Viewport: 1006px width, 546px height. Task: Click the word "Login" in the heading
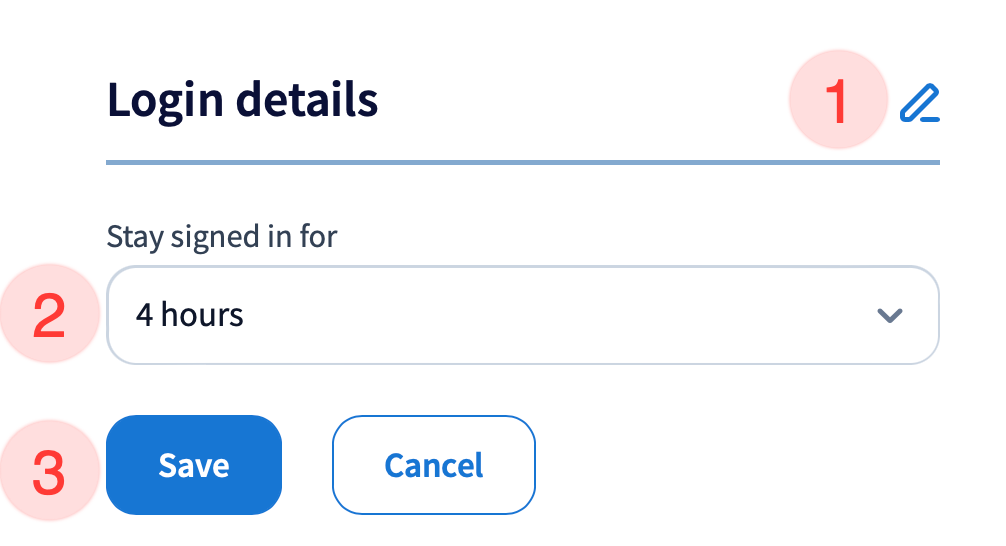coord(156,101)
